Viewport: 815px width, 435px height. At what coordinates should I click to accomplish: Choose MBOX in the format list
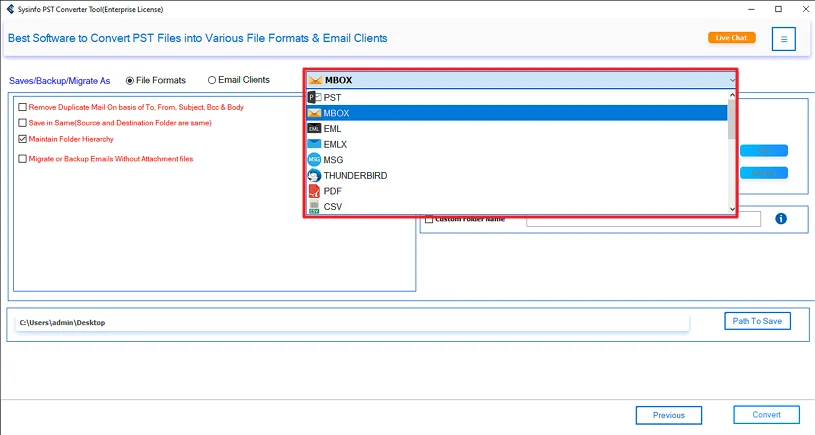click(x=517, y=113)
